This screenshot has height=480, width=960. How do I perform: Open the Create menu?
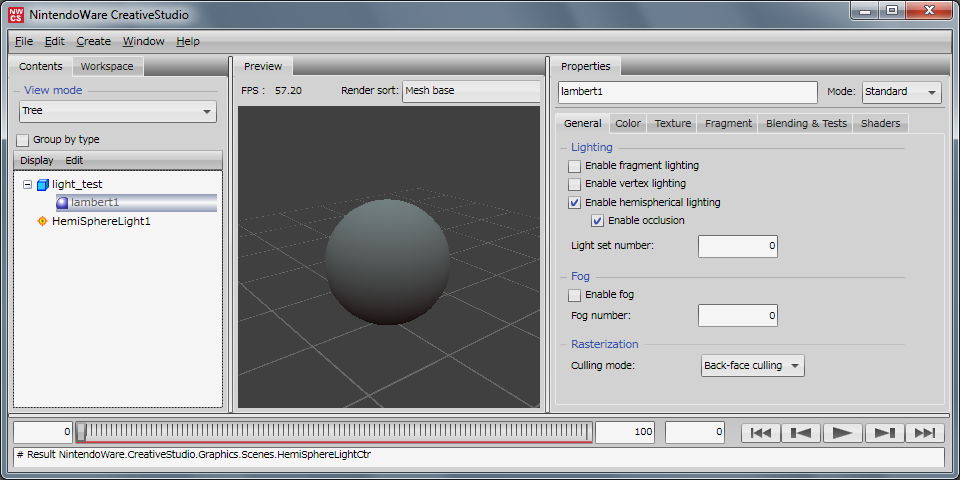93,41
